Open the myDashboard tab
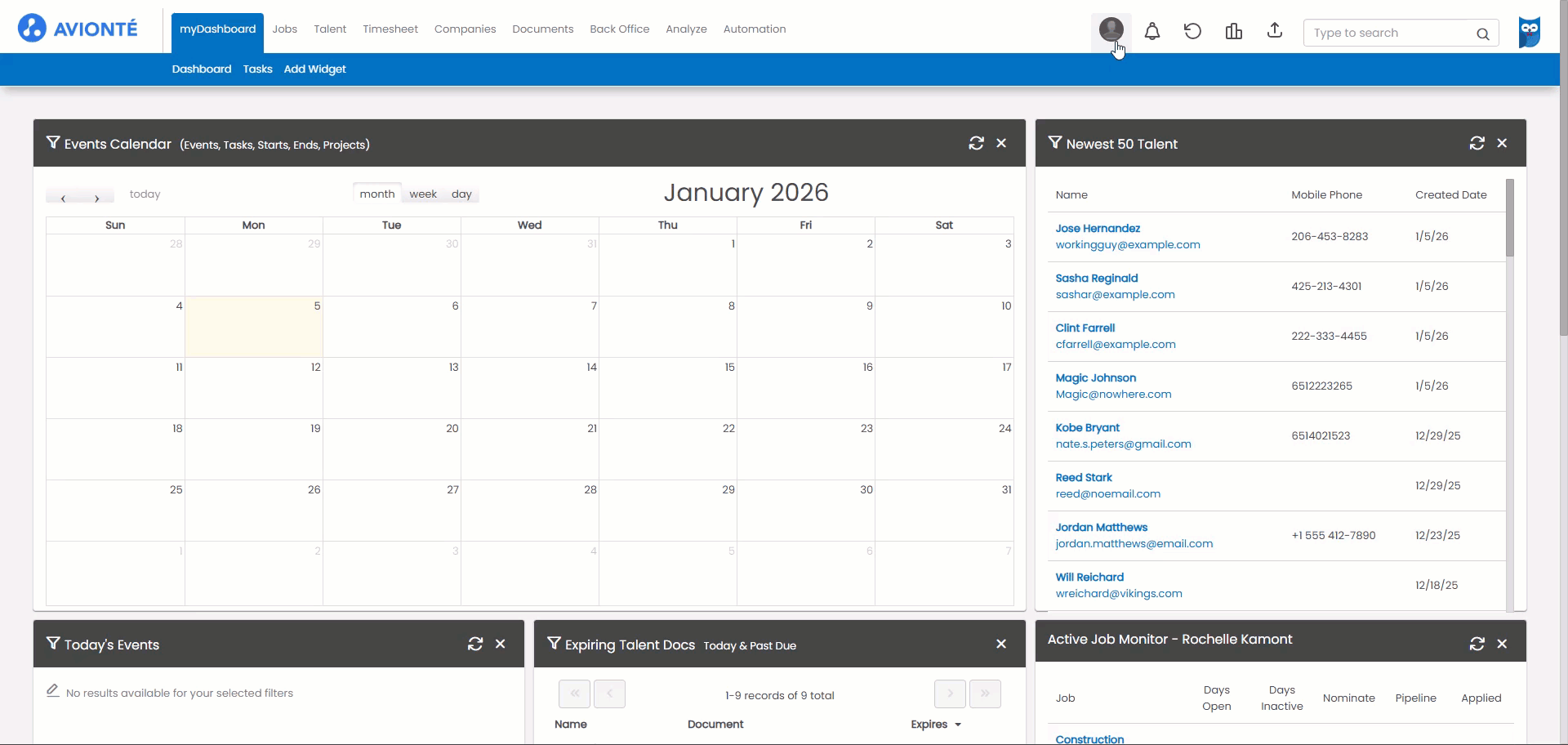Screen dimensions: 1568x745 pyautogui.click(x=217, y=33)
